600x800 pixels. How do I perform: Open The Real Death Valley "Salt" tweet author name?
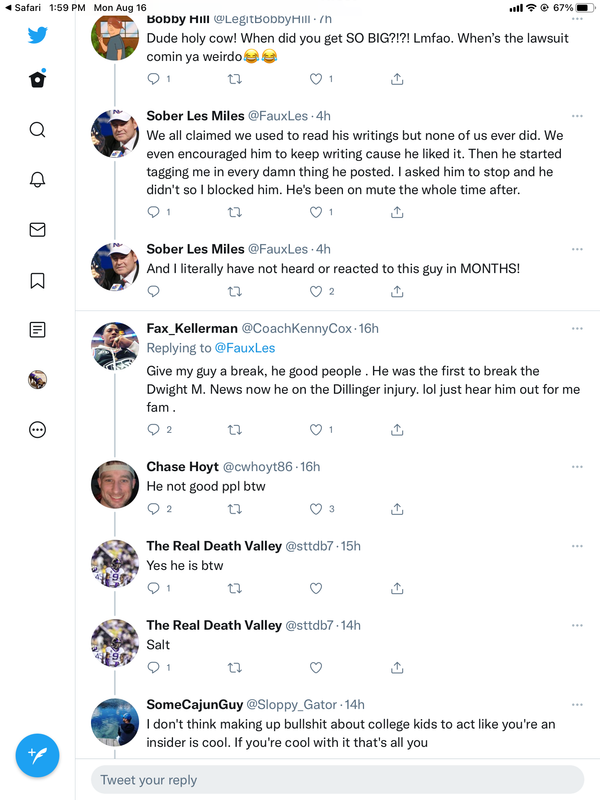click(214, 625)
